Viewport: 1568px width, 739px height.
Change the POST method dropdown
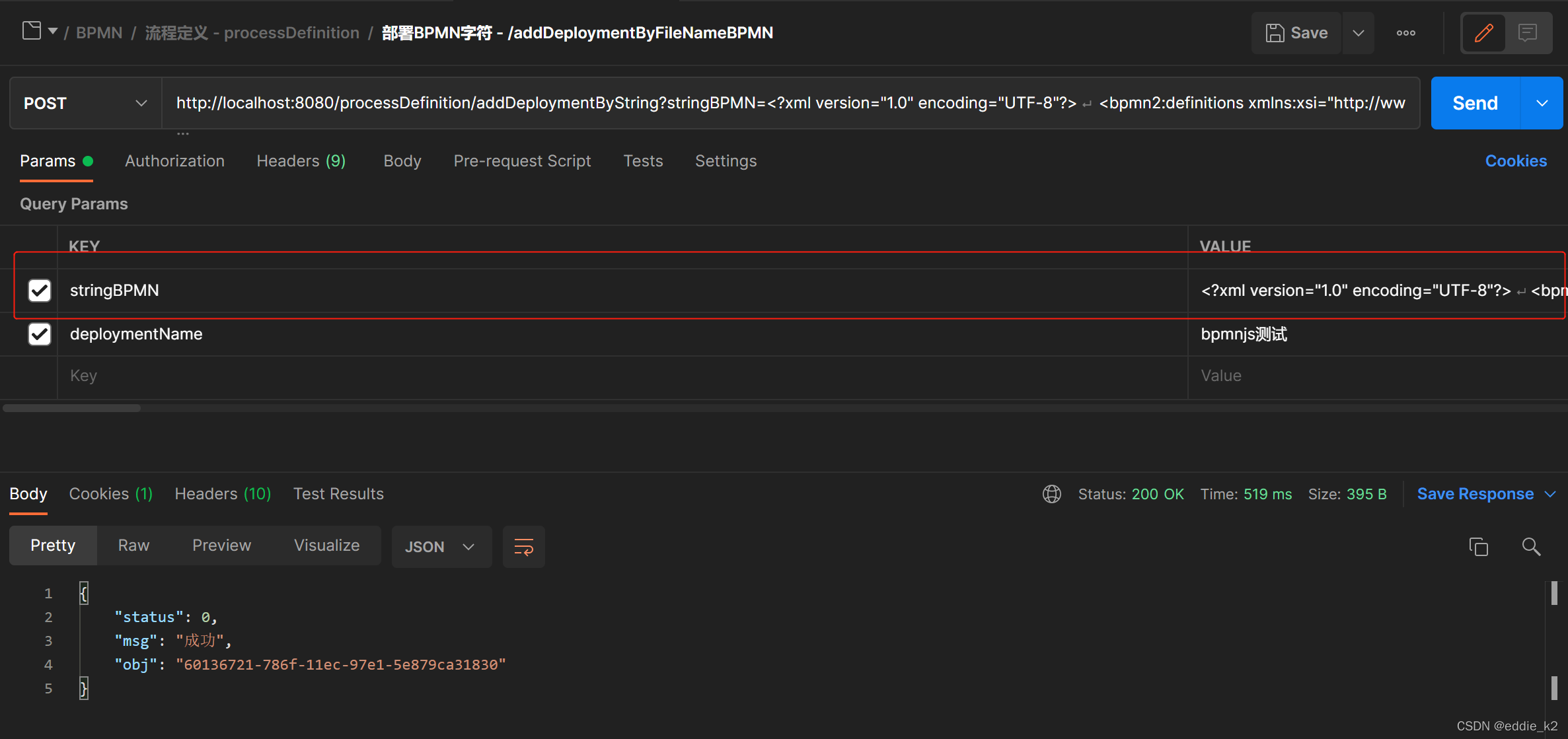(x=85, y=103)
